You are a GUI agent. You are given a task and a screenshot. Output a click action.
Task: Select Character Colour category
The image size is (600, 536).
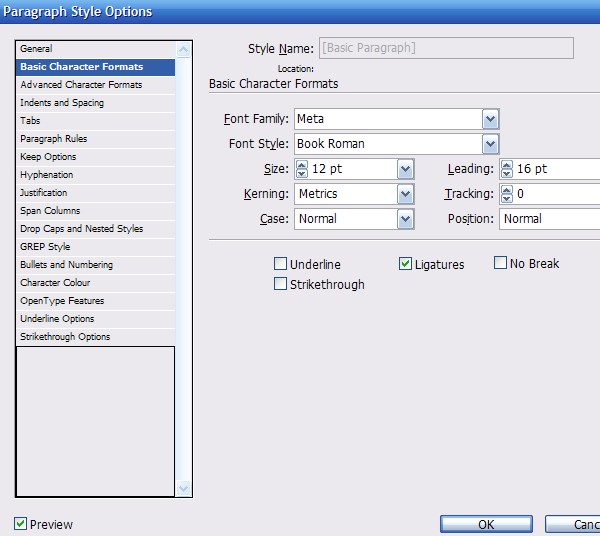tap(55, 283)
